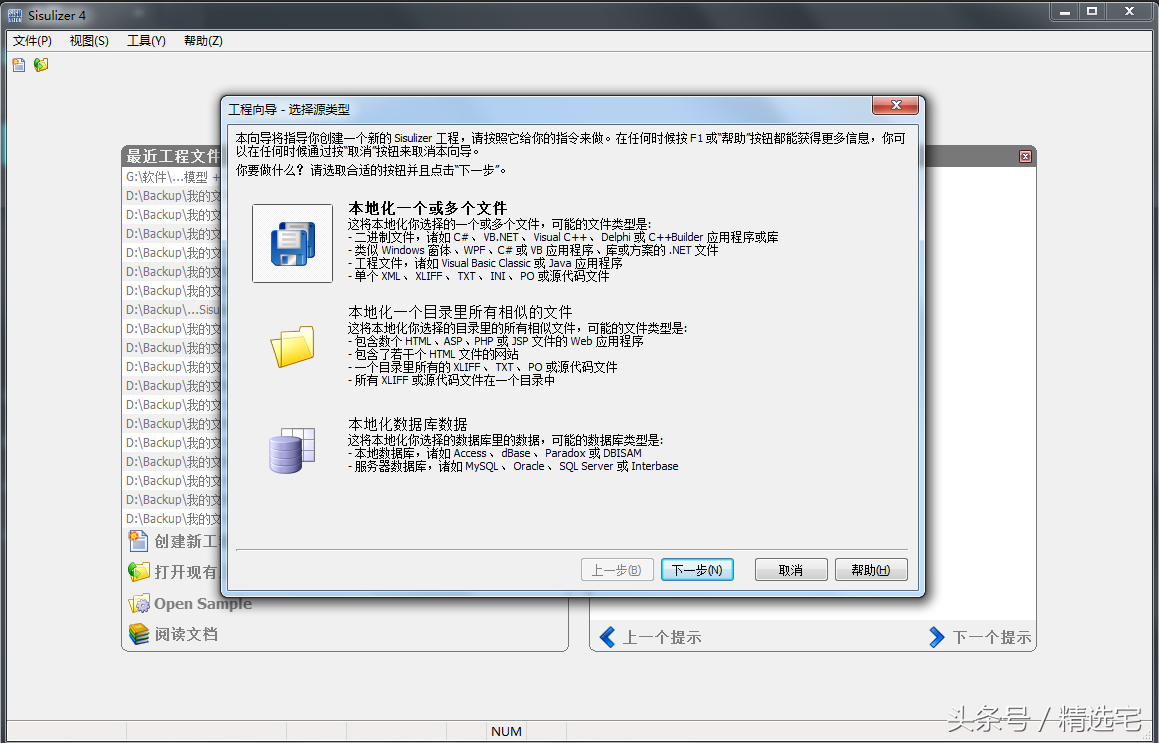Click the disabled 上一步(B) button
The width and height of the screenshot is (1159, 743).
click(x=617, y=570)
